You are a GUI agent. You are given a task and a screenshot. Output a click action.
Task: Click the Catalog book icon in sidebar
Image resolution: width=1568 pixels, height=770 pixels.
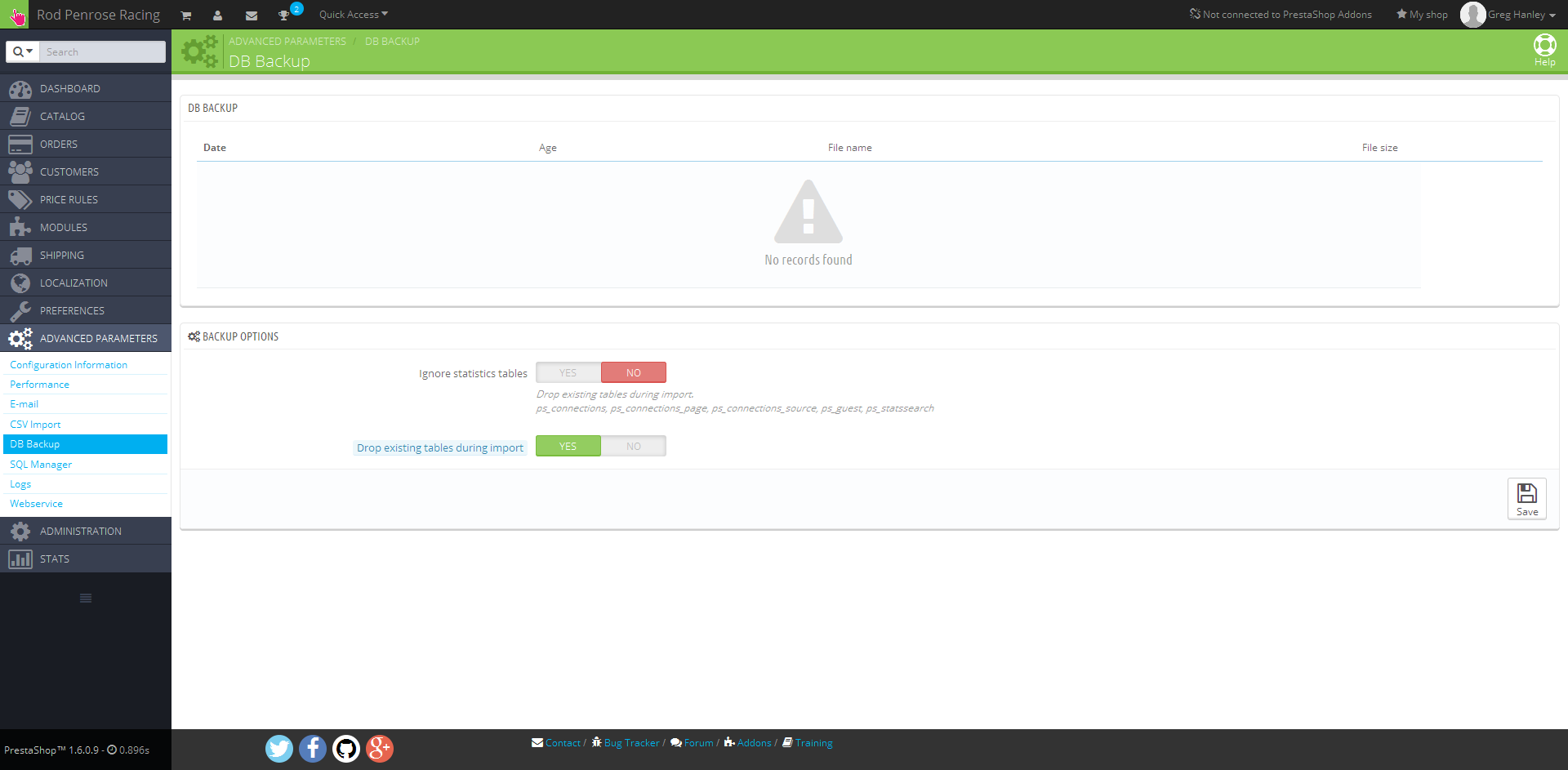(x=20, y=117)
